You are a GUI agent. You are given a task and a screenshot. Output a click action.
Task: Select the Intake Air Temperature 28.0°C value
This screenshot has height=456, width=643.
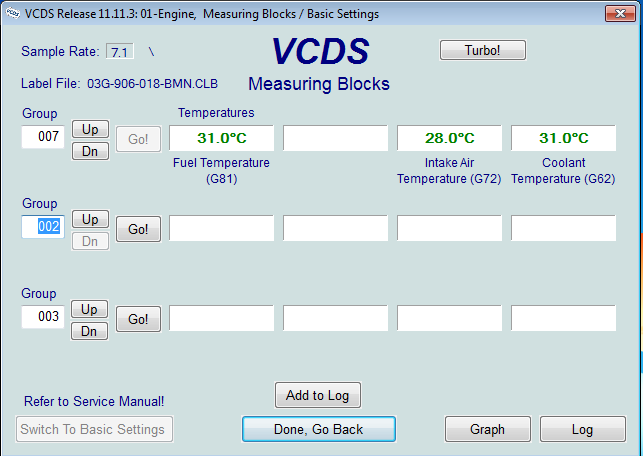pos(449,138)
